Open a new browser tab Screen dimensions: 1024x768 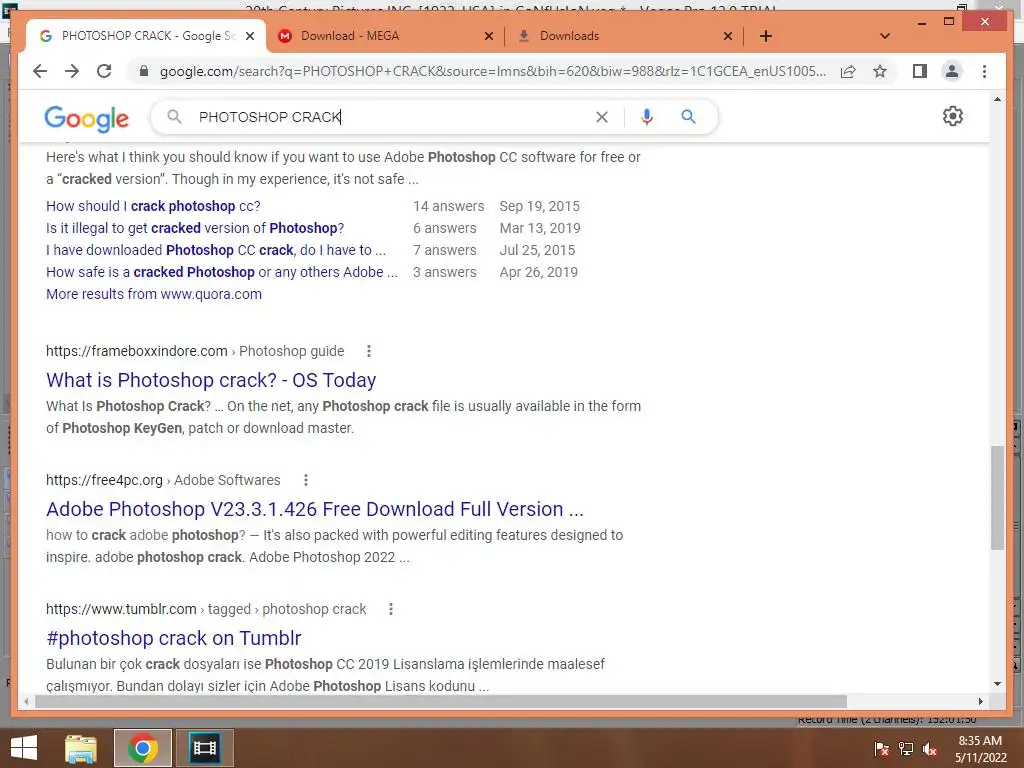tap(766, 36)
